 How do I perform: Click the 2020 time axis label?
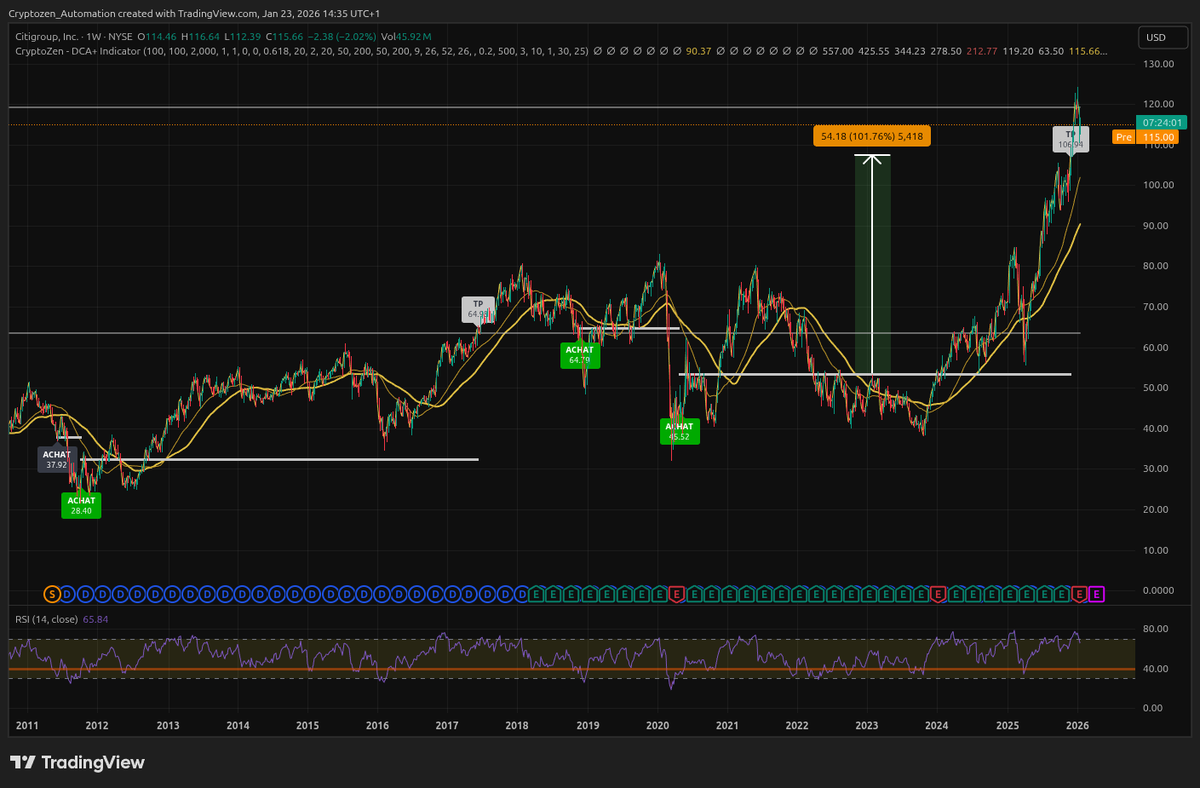pyautogui.click(x=657, y=725)
